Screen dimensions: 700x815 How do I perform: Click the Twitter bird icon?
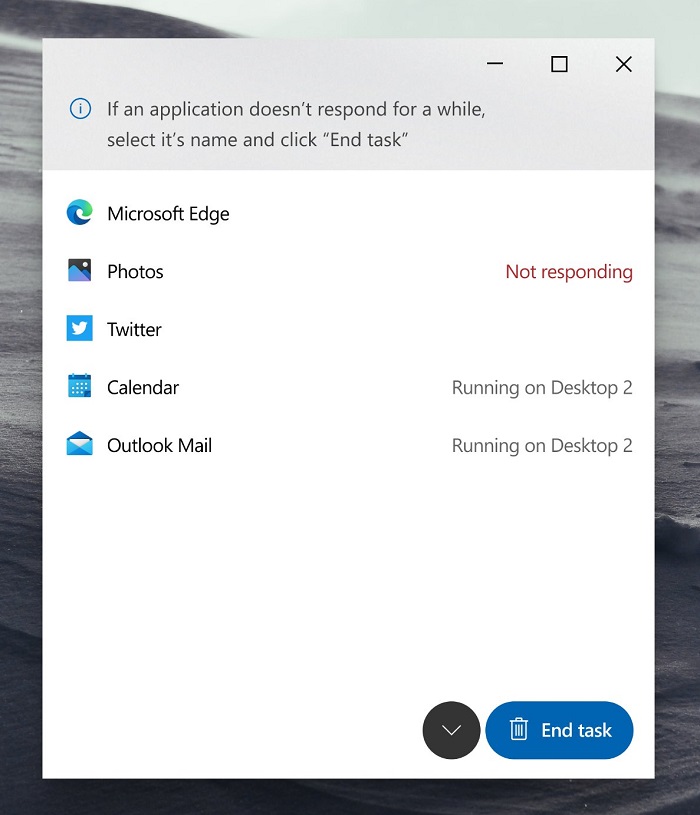click(x=79, y=329)
